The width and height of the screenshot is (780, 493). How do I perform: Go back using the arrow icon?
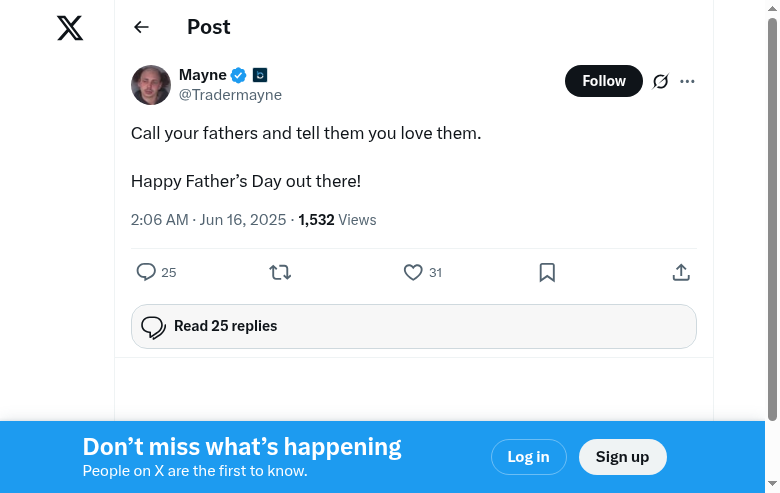point(141,28)
